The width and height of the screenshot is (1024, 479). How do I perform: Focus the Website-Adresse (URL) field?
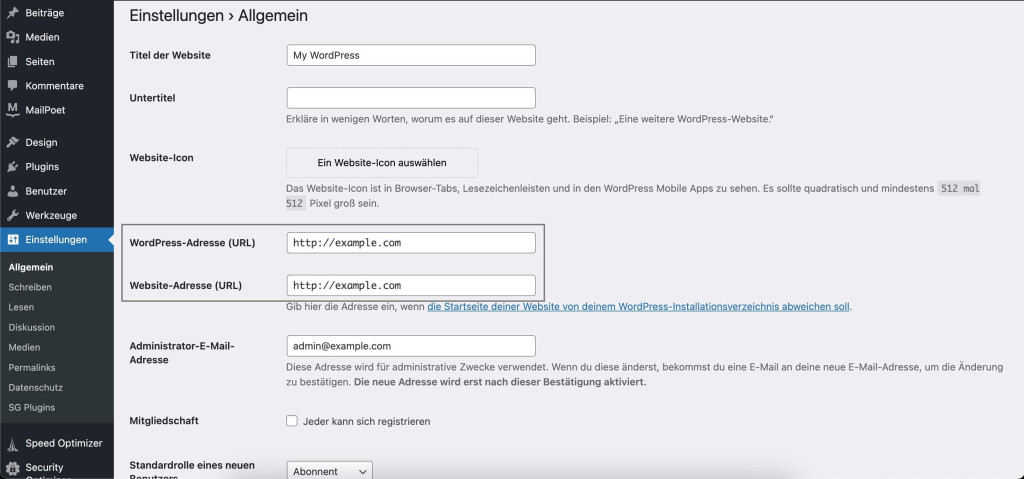pyautogui.click(x=411, y=286)
